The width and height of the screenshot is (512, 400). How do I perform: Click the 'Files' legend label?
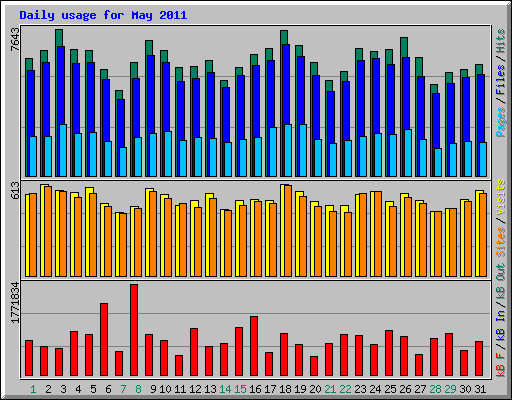pos(501,79)
